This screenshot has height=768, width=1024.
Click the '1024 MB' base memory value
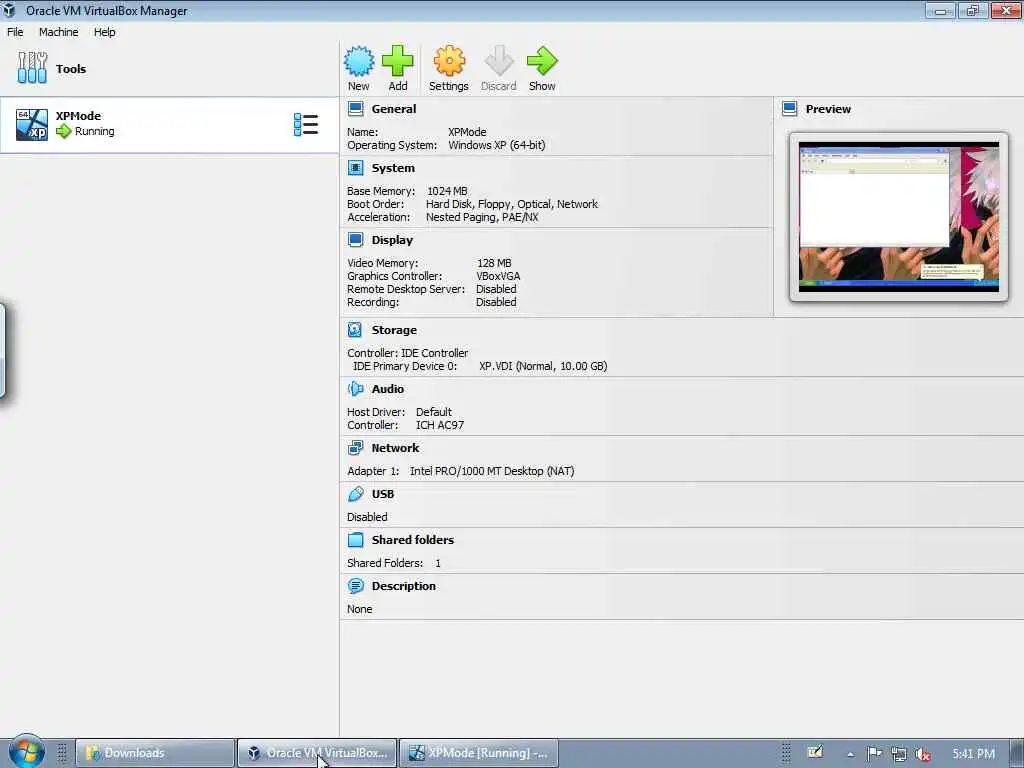(447, 191)
